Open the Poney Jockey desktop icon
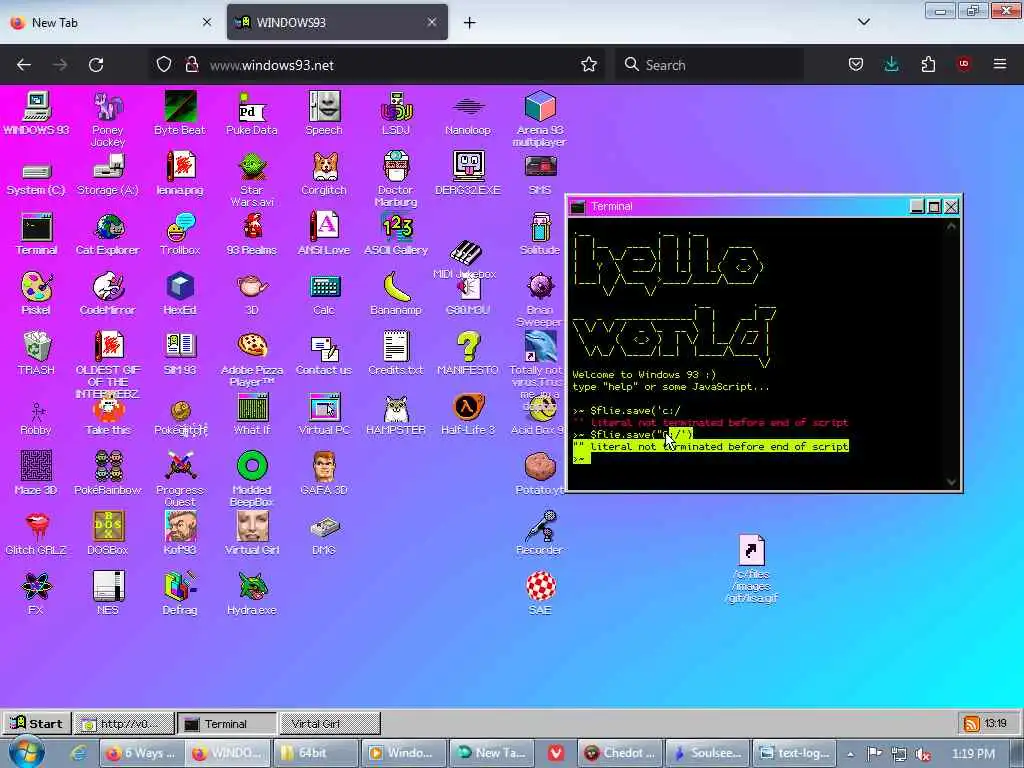Image resolution: width=1024 pixels, height=768 pixels. (x=108, y=118)
